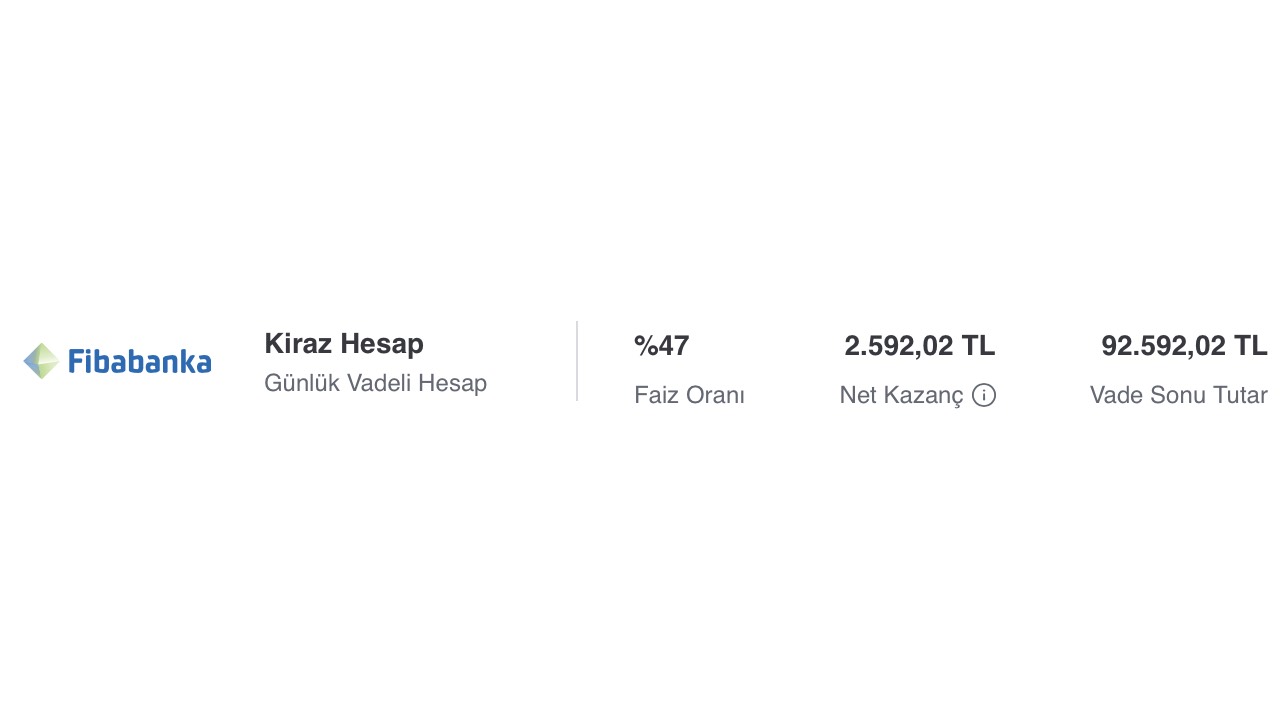
Task: Click the Fibabanka diamond logo icon
Action: [41, 361]
